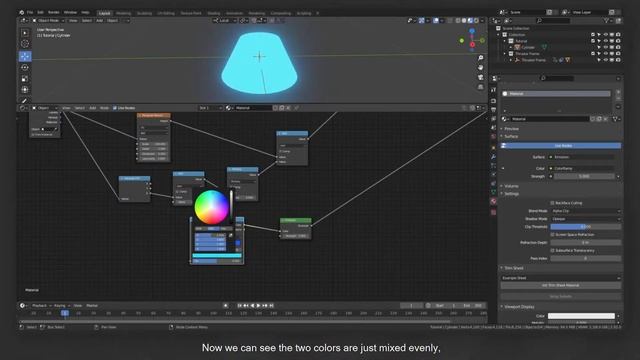Open the Render properties tab icon

tap(493, 100)
